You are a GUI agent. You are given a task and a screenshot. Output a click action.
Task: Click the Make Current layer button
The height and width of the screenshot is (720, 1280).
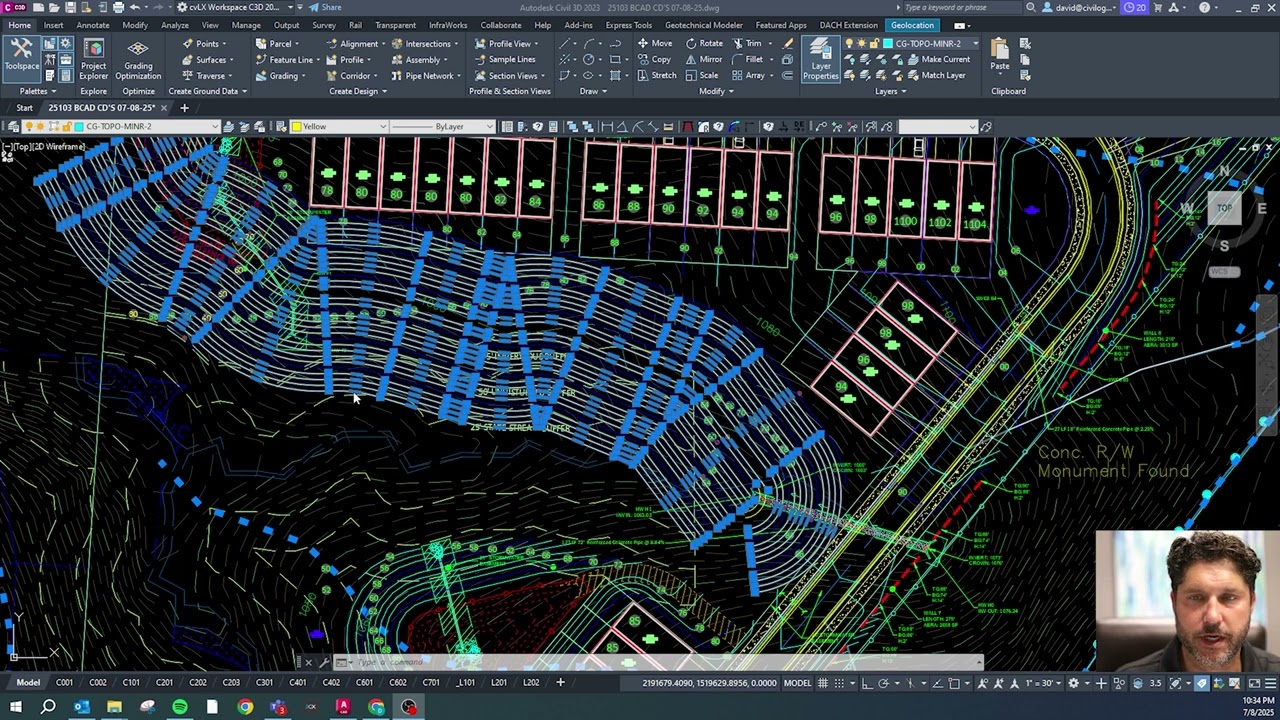(x=938, y=59)
